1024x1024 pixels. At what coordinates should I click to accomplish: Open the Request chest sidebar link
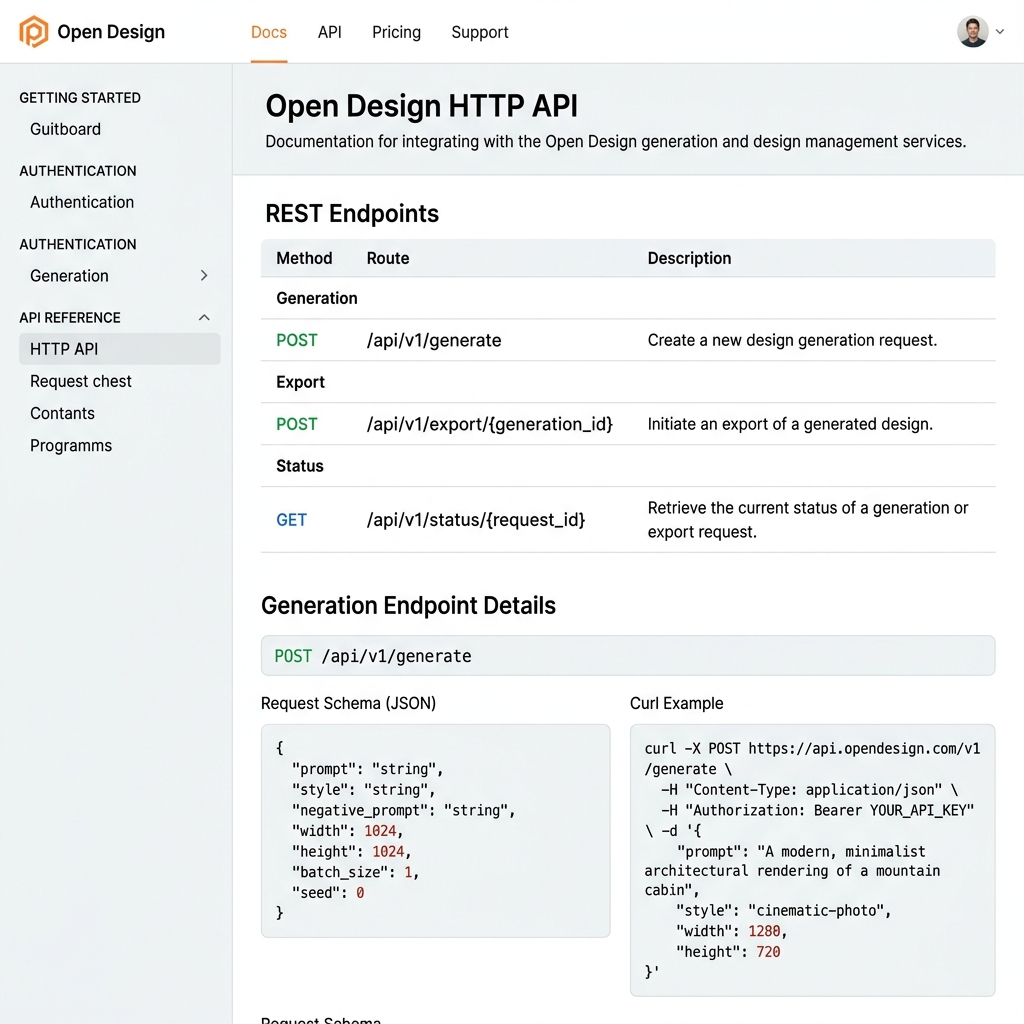click(81, 381)
